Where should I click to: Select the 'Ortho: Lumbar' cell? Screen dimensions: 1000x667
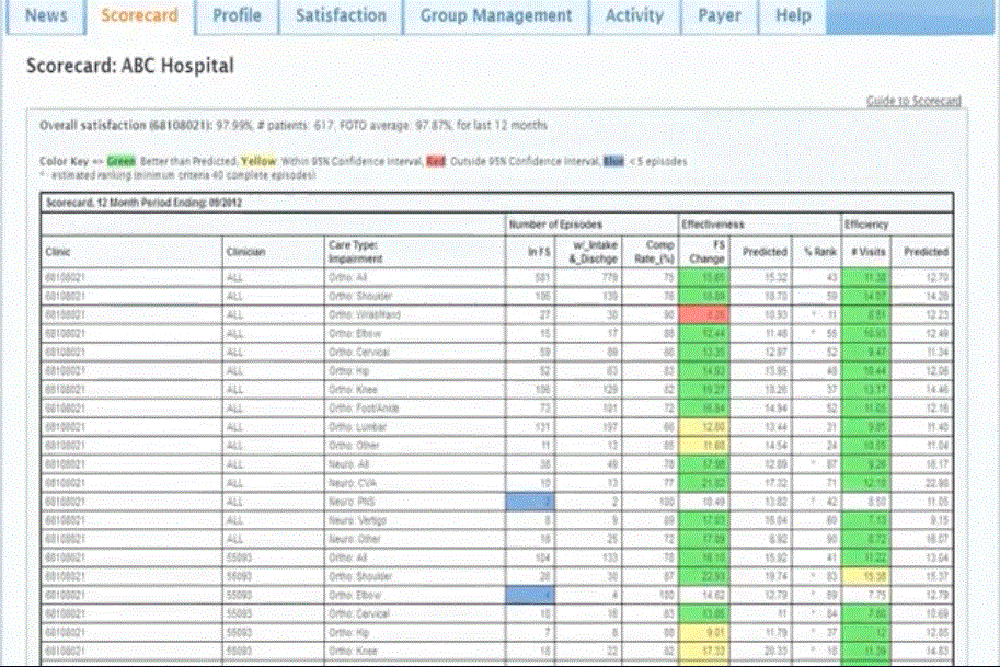(415, 427)
